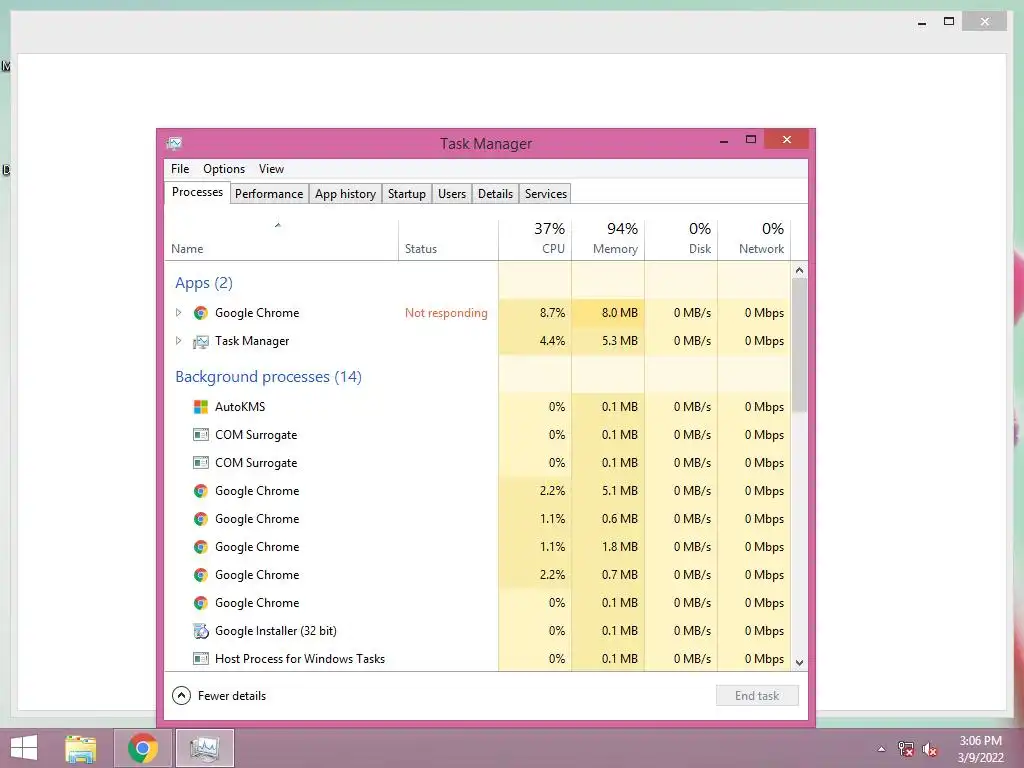This screenshot has width=1024, height=768.
Task: Click the Chrome icon in the Apps section
Action: pos(200,313)
